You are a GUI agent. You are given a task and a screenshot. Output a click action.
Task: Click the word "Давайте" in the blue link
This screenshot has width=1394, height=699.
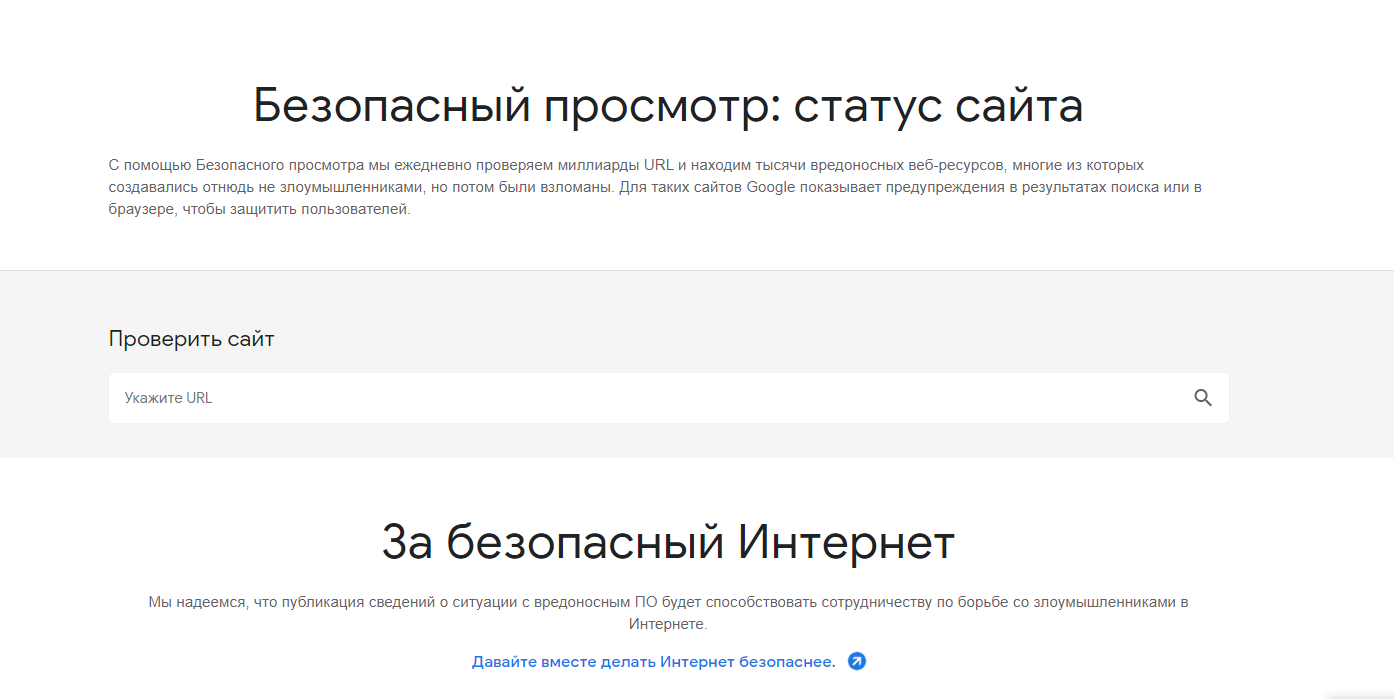tap(502, 662)
